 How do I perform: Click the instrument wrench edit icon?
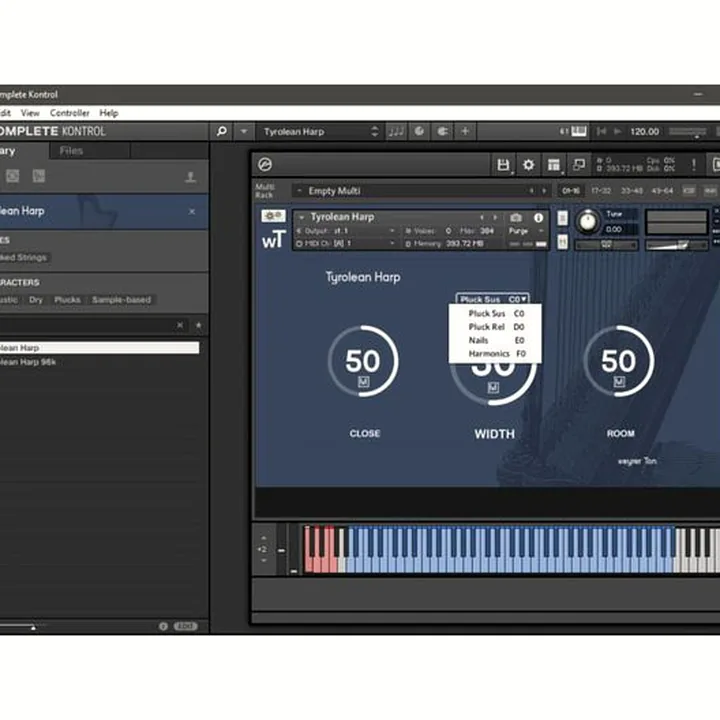pos(274,216)
